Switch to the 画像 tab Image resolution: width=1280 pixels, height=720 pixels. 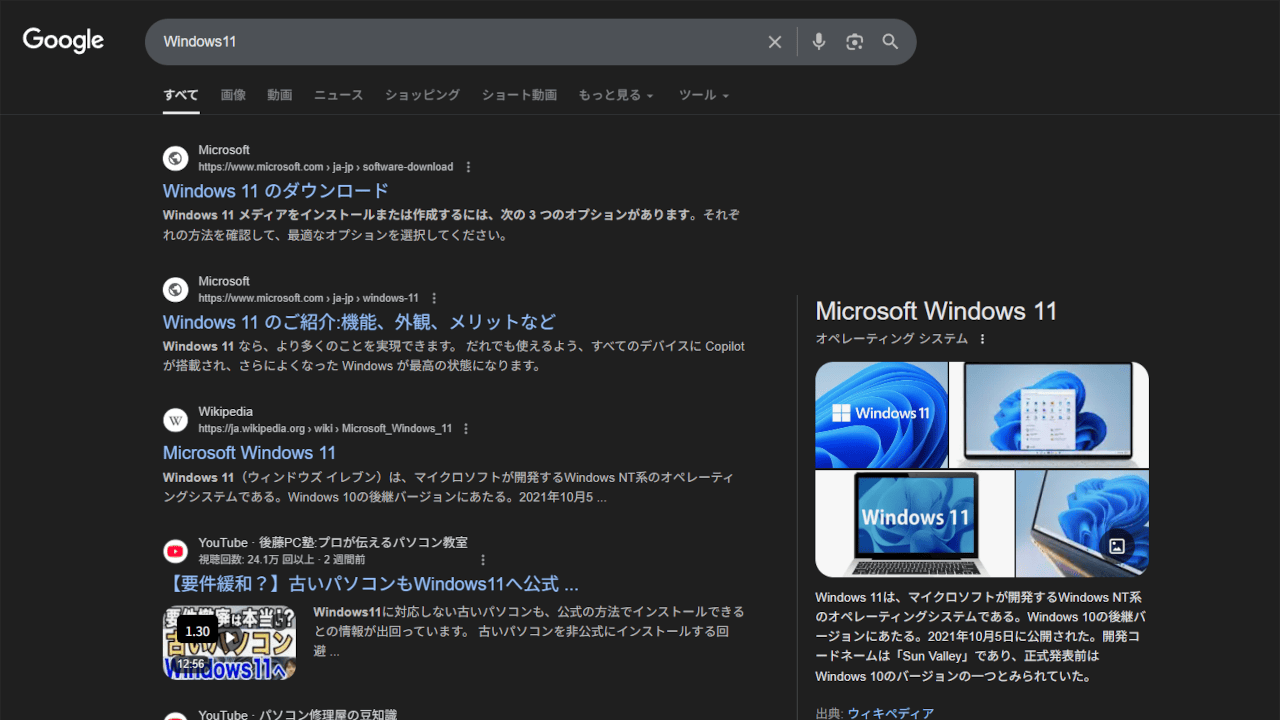(233, 95)
